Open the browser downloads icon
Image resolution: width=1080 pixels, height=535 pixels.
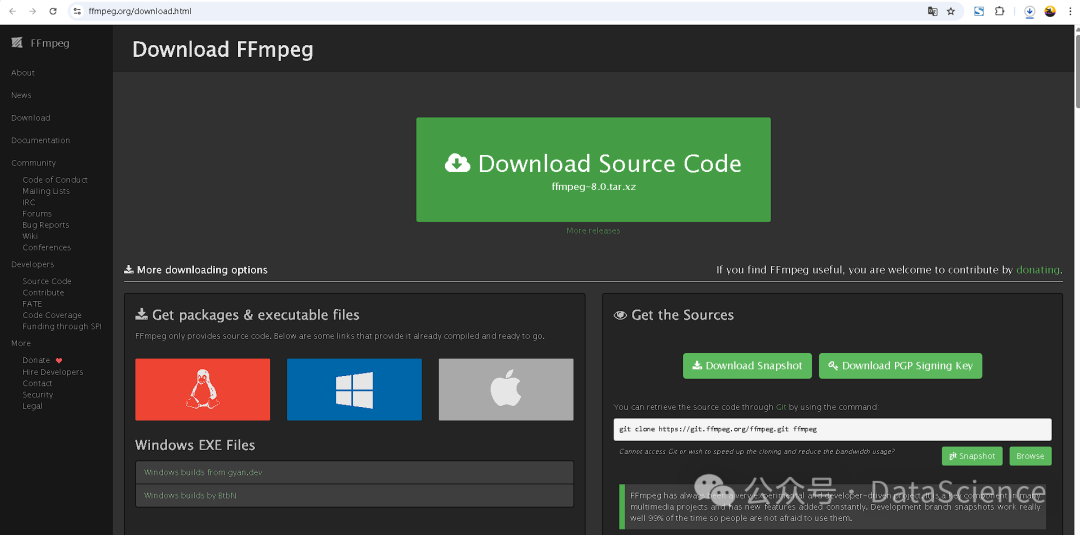click(x=1029, y=11)
